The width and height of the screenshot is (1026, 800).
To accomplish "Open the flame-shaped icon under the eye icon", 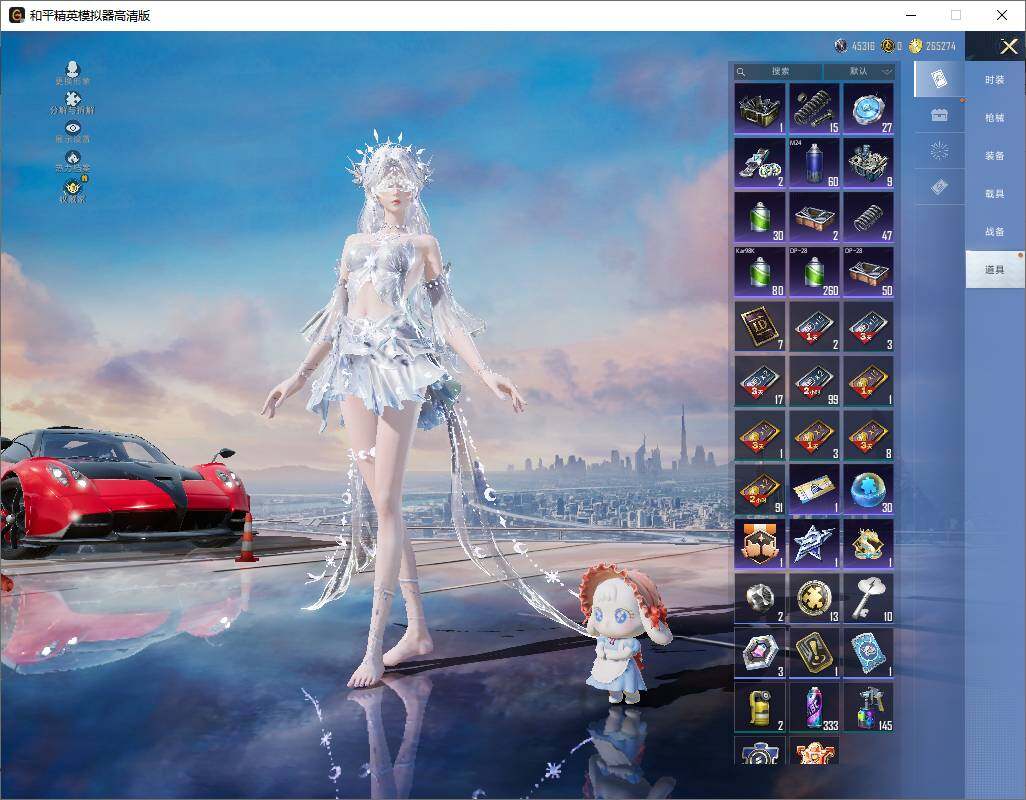I will pos(73,161).
